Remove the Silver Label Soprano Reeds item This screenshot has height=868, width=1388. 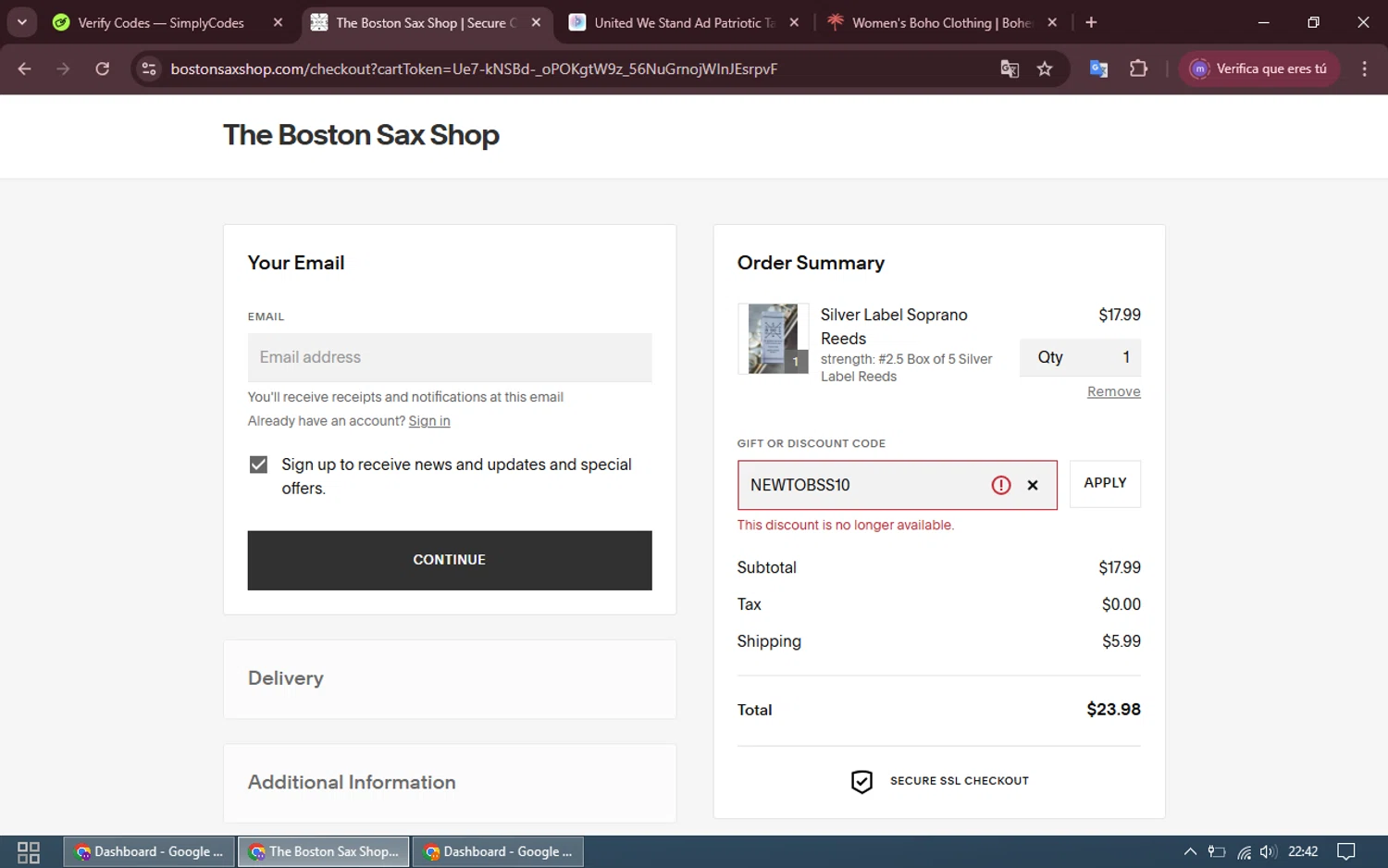(x=1113, y=391)
